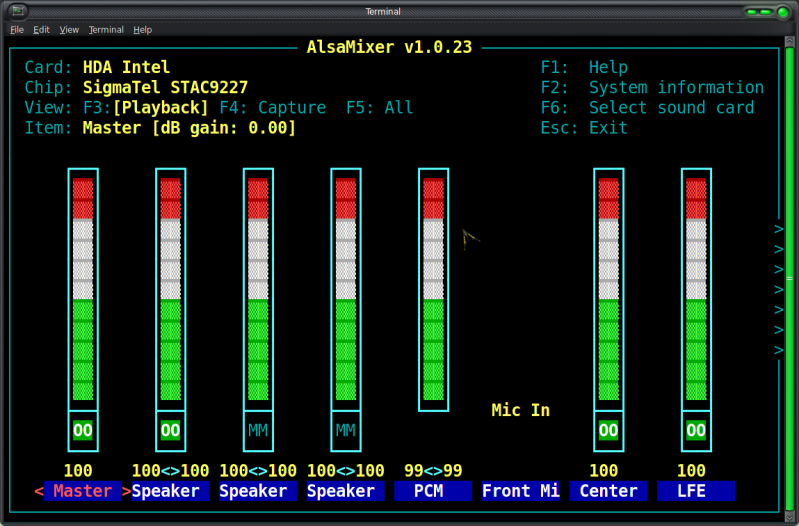Screen dimensions: 799x526
Task: Click the F6 Select sound card text
Action: [x=647, y=108]
